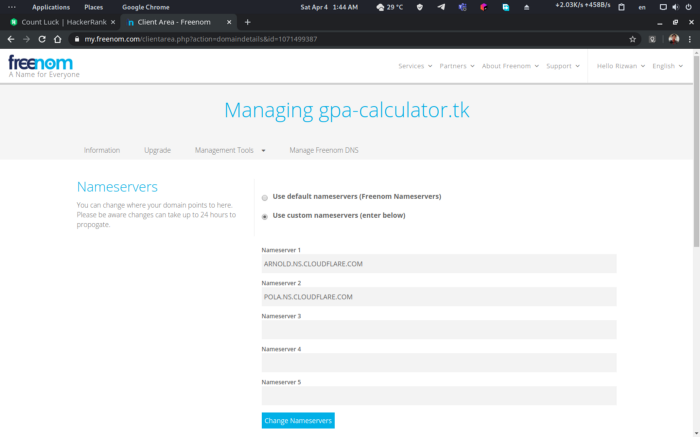The height and width of the screenshot is (437, 700).
Task: Open the volume speaker icon
Action: [675, 7]
